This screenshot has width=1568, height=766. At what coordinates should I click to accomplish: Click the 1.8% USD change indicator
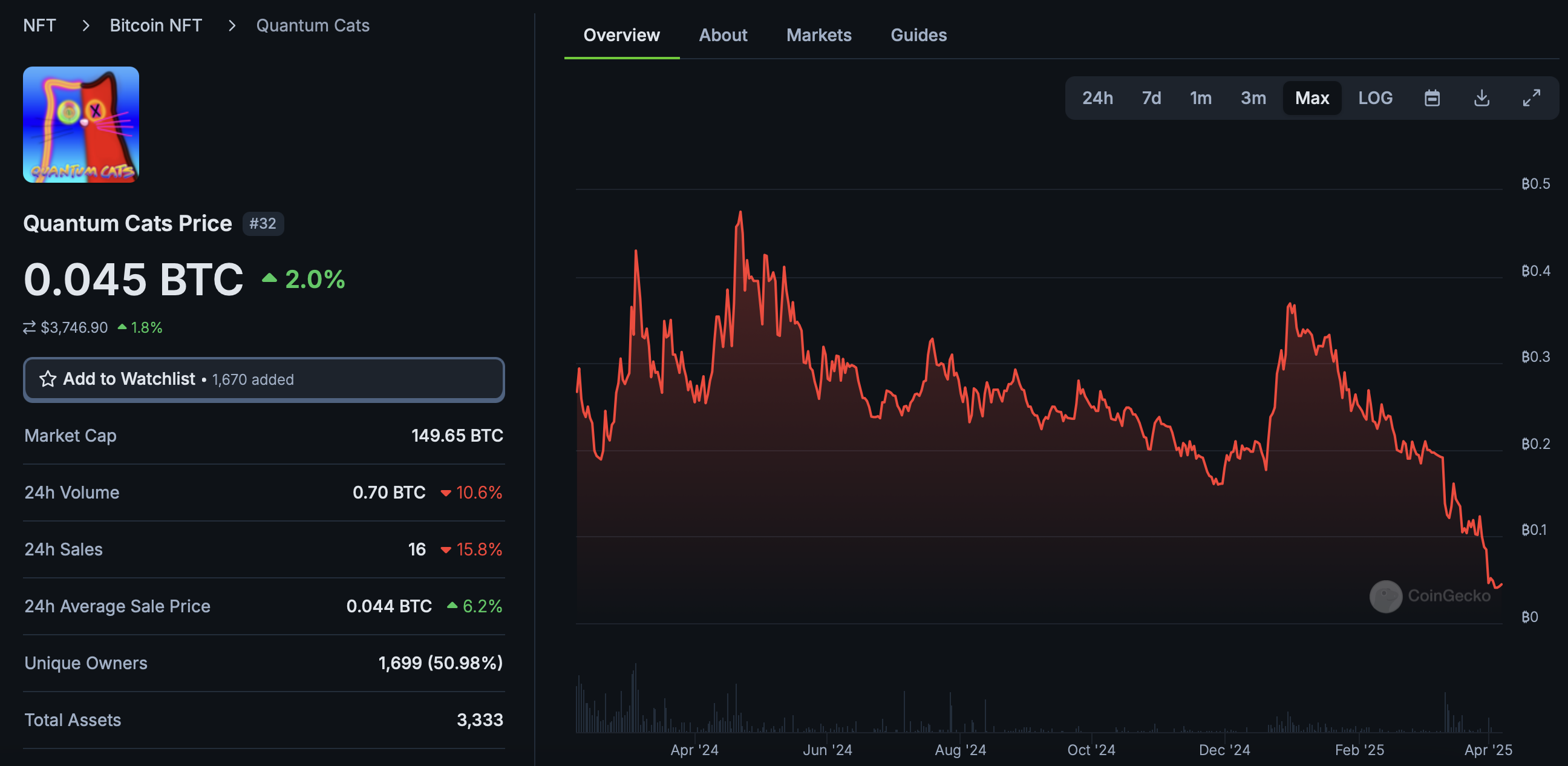[140, 327]
